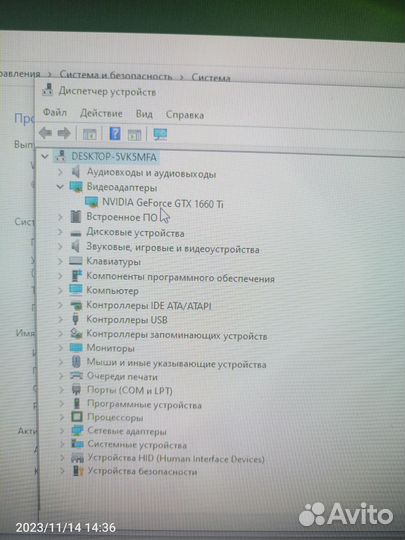Open the Файл menu
This screenshot has width=405, height=540.
tap(54, 112)
